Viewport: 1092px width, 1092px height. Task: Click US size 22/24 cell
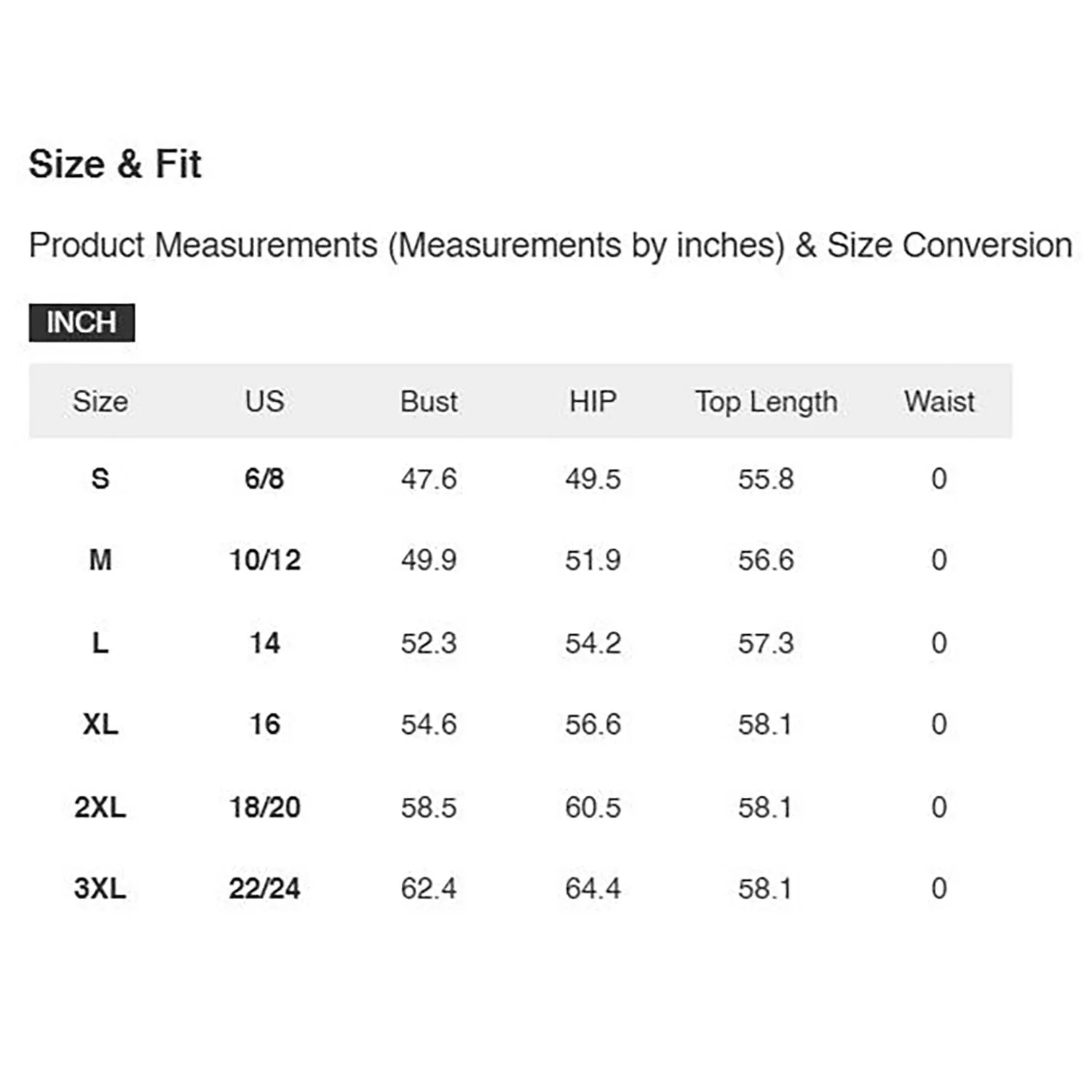(265, 889)
